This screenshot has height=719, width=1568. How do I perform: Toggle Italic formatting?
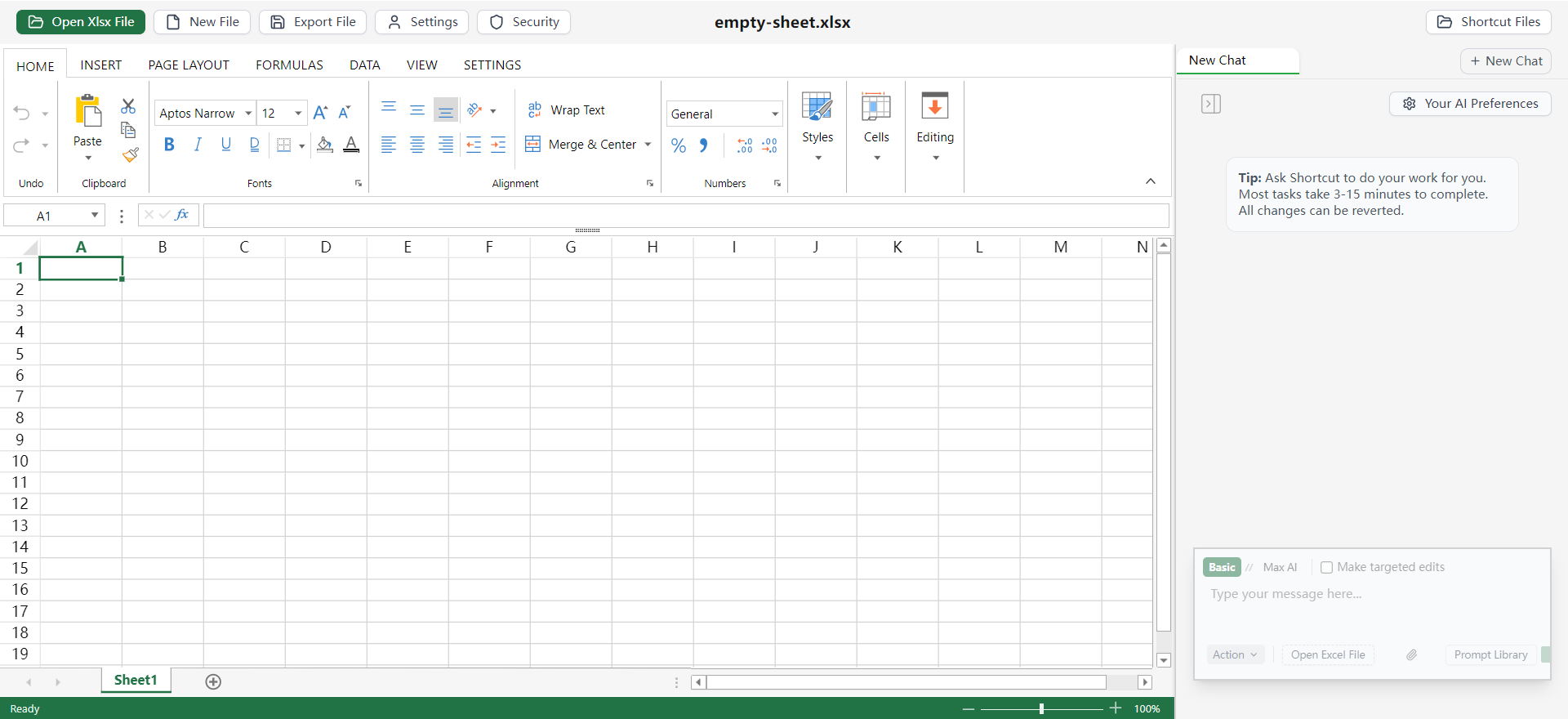pyautogui.click(x=198, y=145)
